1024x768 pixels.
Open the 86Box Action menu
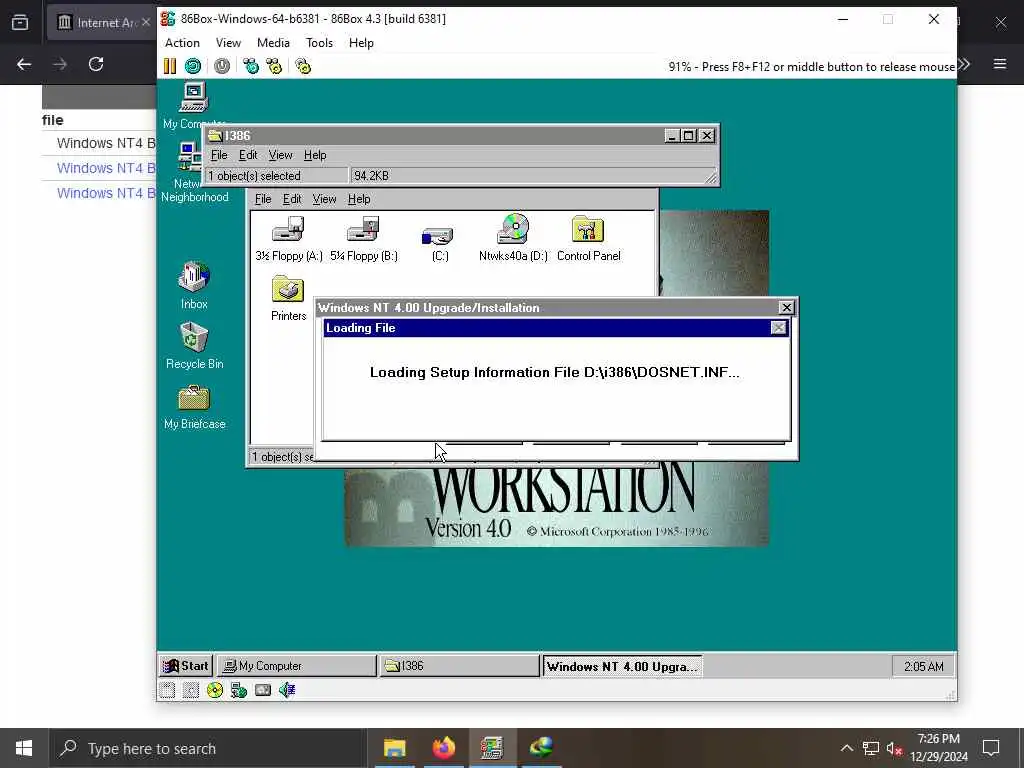[x=182, y=42]
